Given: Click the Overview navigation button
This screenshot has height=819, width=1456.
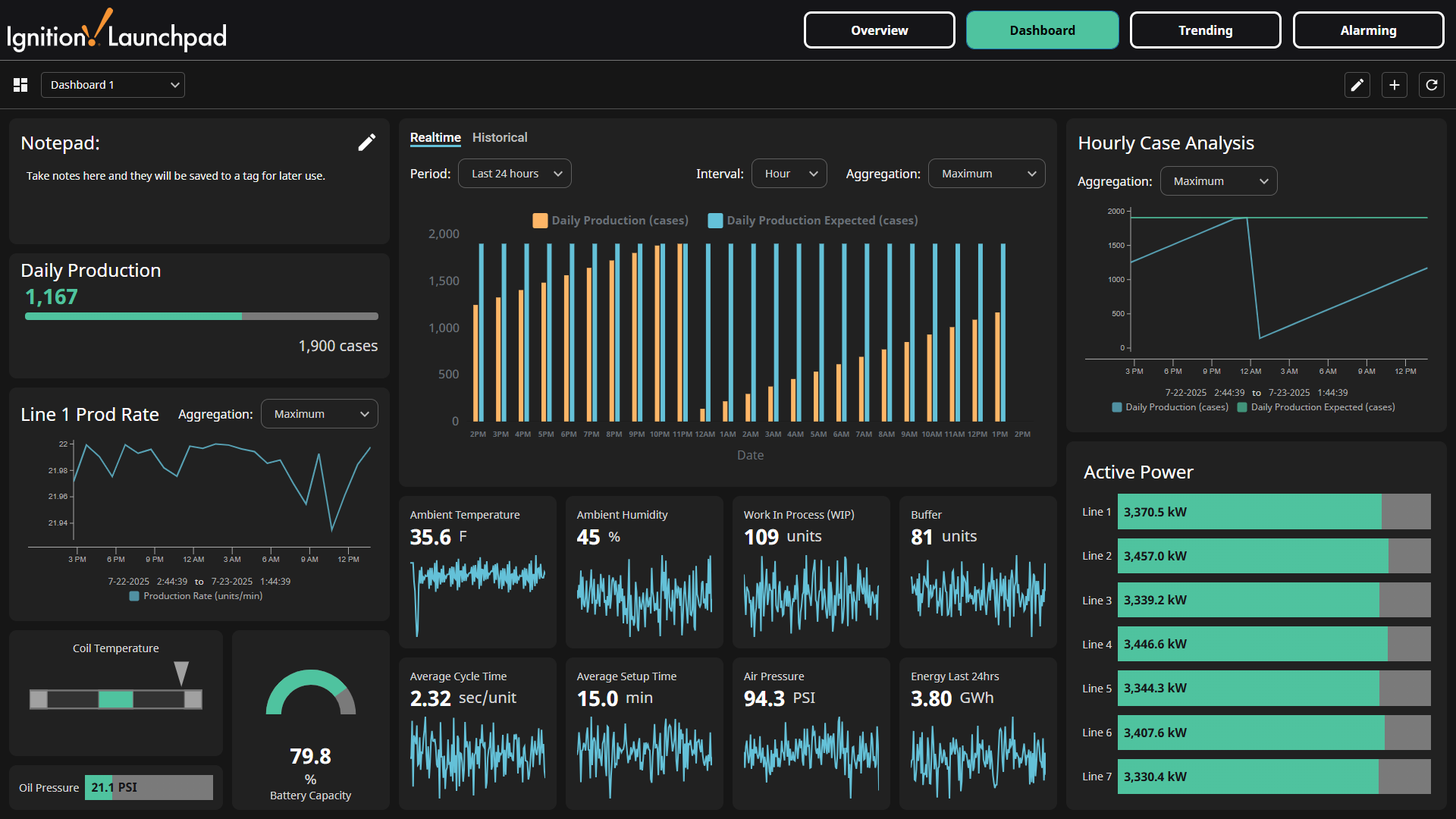Looking at the screenshot, I should [x=878, y=30].
